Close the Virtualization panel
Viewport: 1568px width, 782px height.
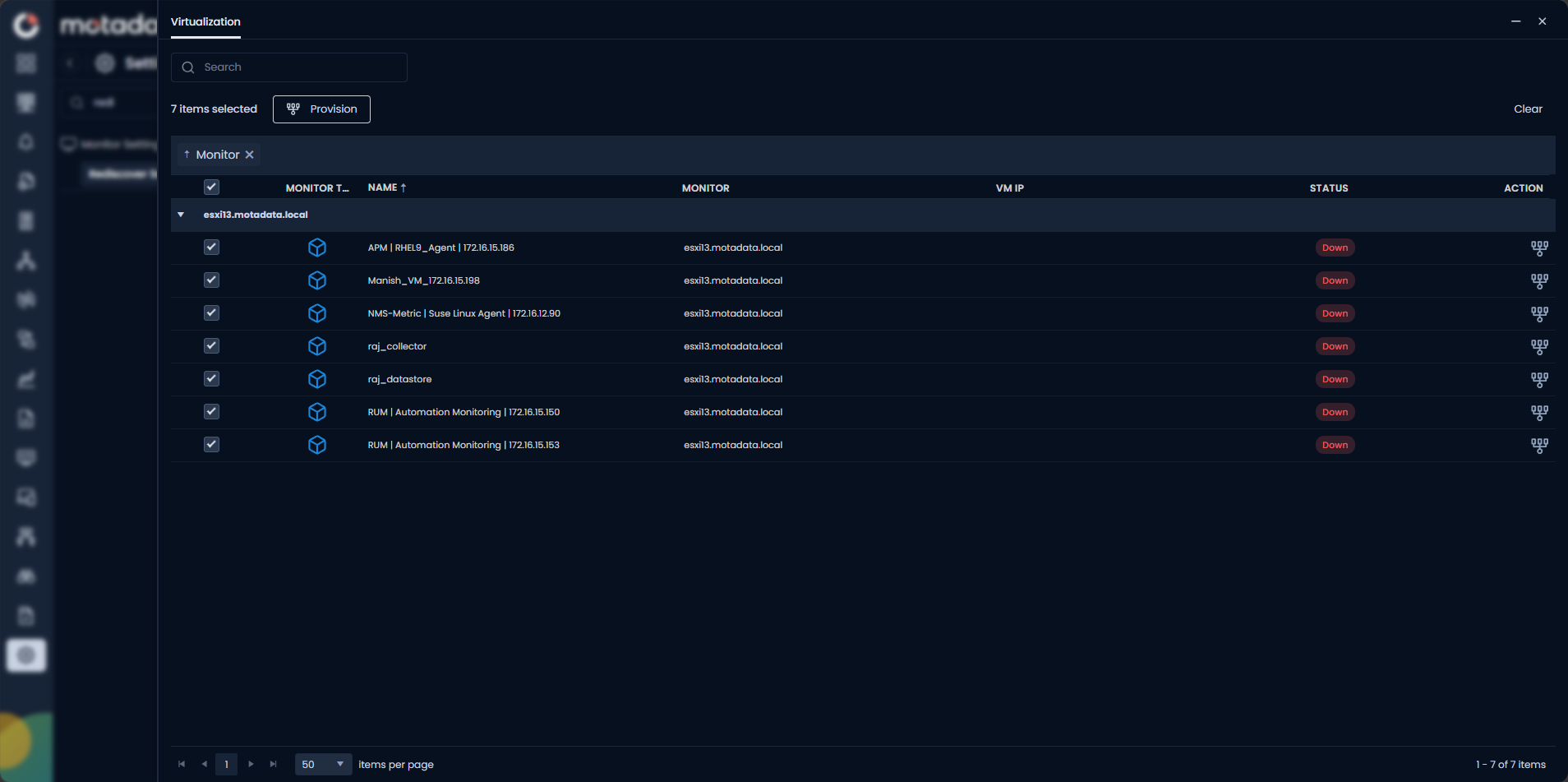coord(1543,21)
